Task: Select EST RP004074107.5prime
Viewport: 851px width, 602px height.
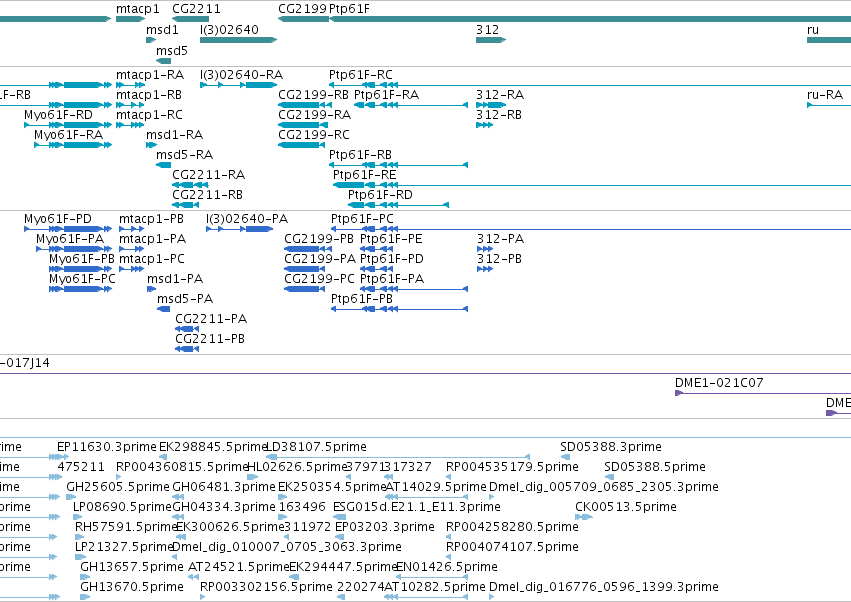Action: pos(512,547)
